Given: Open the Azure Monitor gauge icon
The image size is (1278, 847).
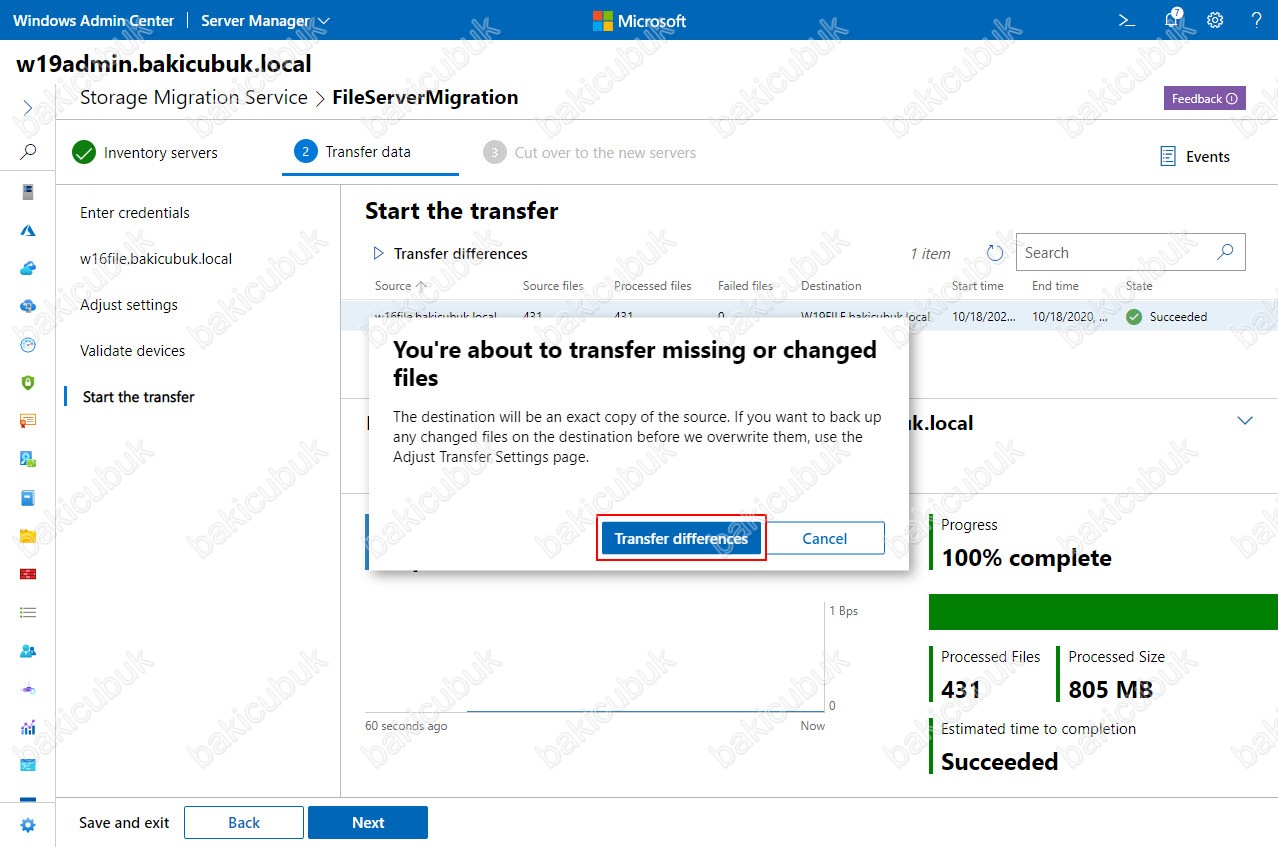Looking at the screenshot, I should tap(28, 345).
